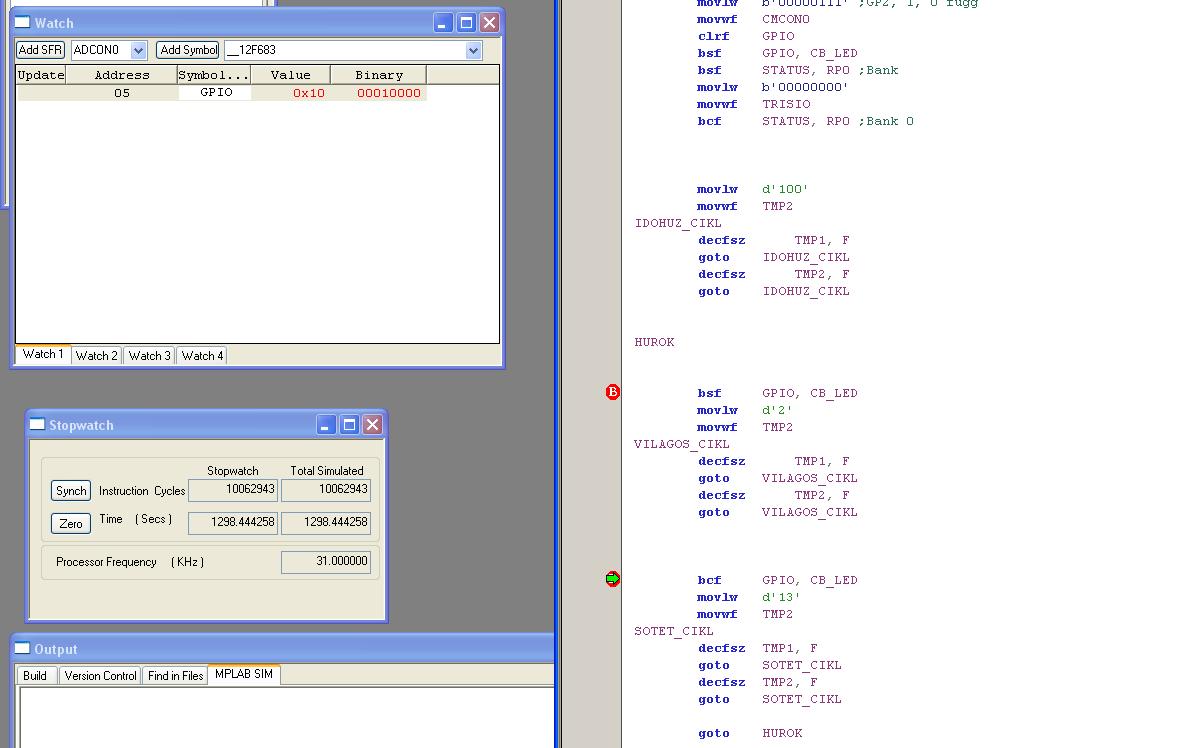
Task: Click the Watch window title icon
Action: tap(23, 23)
